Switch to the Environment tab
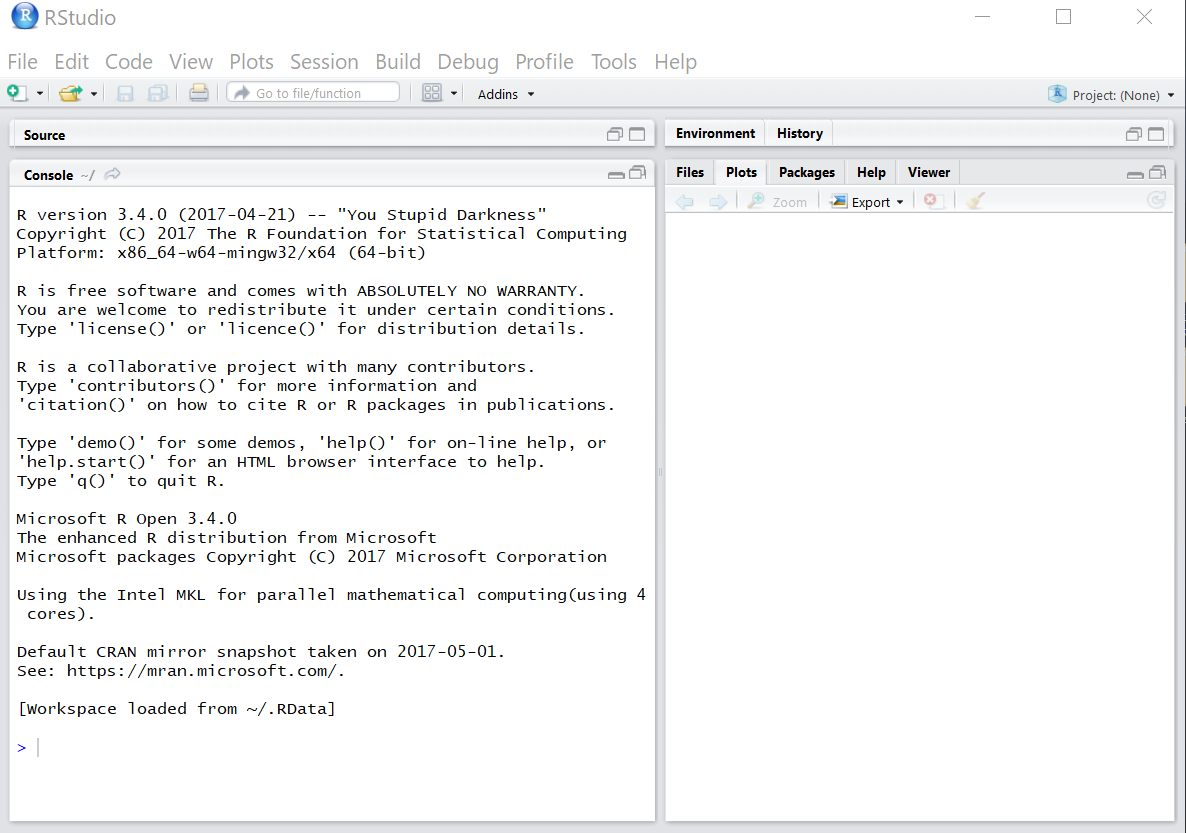This screenshot has width=1186, height=833. click(715, 133)
